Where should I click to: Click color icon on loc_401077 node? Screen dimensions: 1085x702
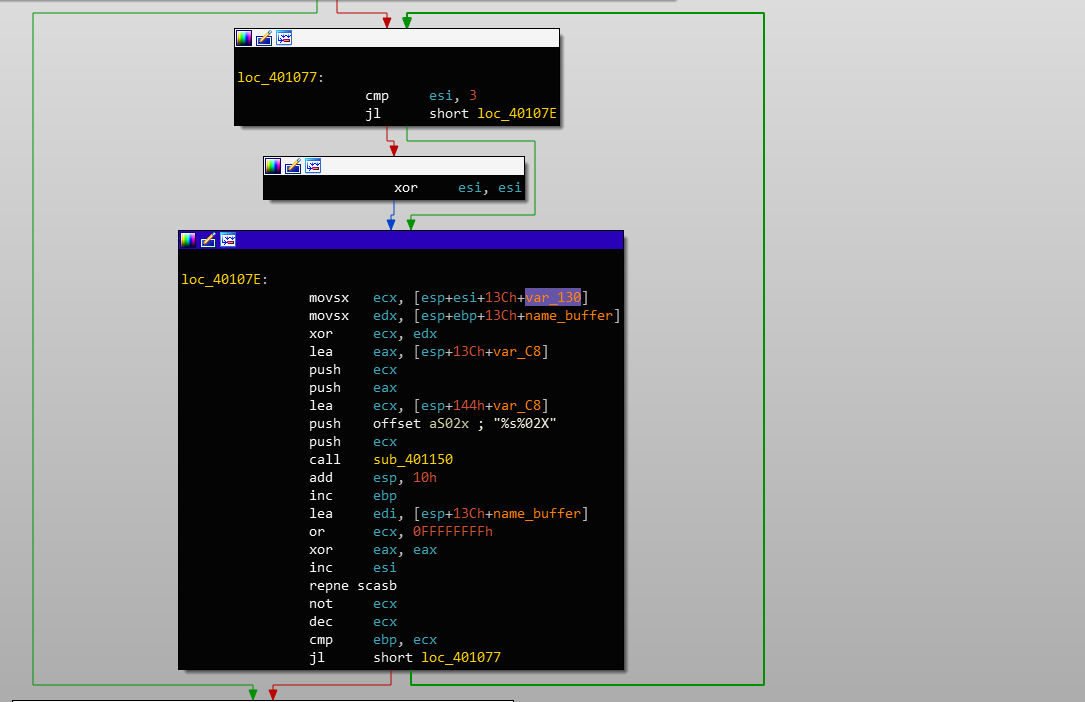(244, 38)
